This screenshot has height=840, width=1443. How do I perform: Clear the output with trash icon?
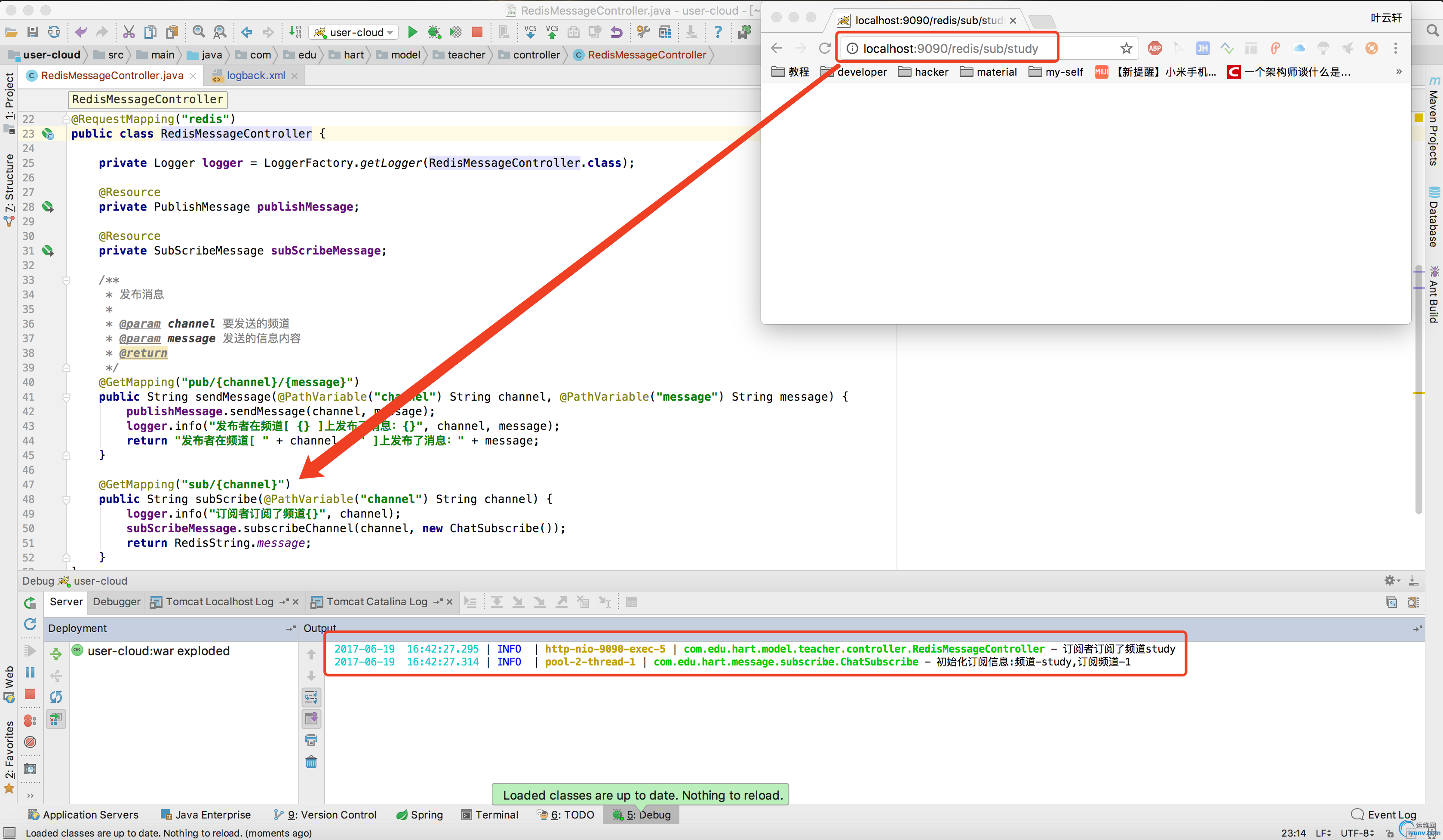coord(311,762)
